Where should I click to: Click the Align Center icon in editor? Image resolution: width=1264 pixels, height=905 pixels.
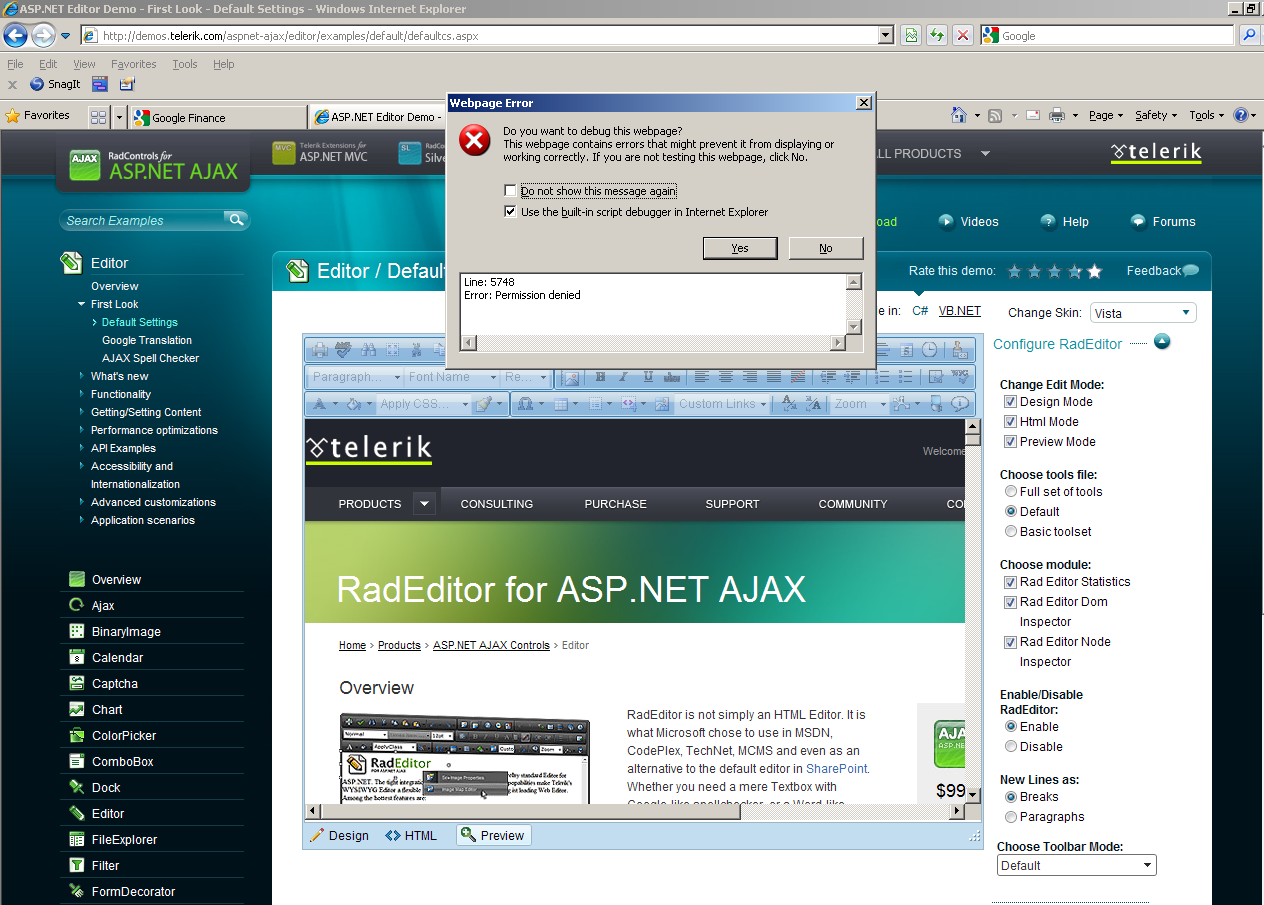[x=726, y=377]
